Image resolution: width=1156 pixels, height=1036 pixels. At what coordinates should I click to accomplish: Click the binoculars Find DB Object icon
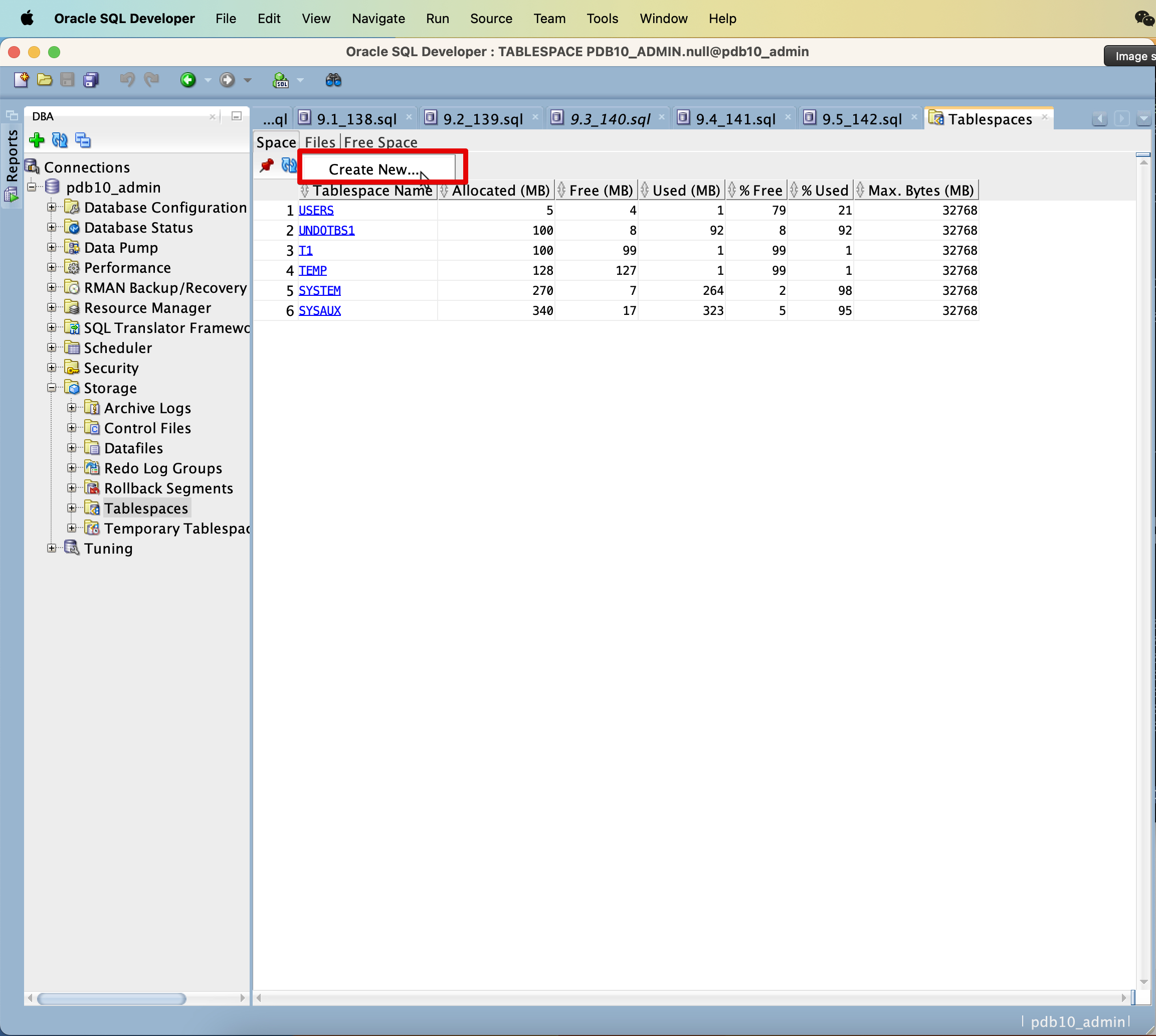(333, 80)
